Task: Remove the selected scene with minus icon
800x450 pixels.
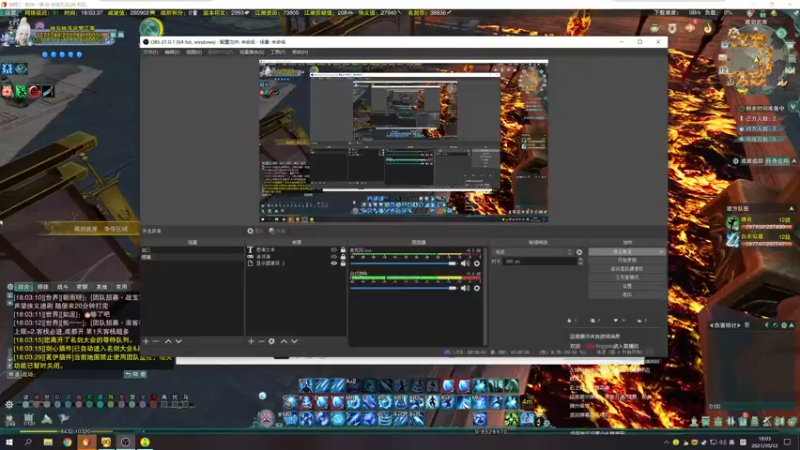Action: pos(156,341)
